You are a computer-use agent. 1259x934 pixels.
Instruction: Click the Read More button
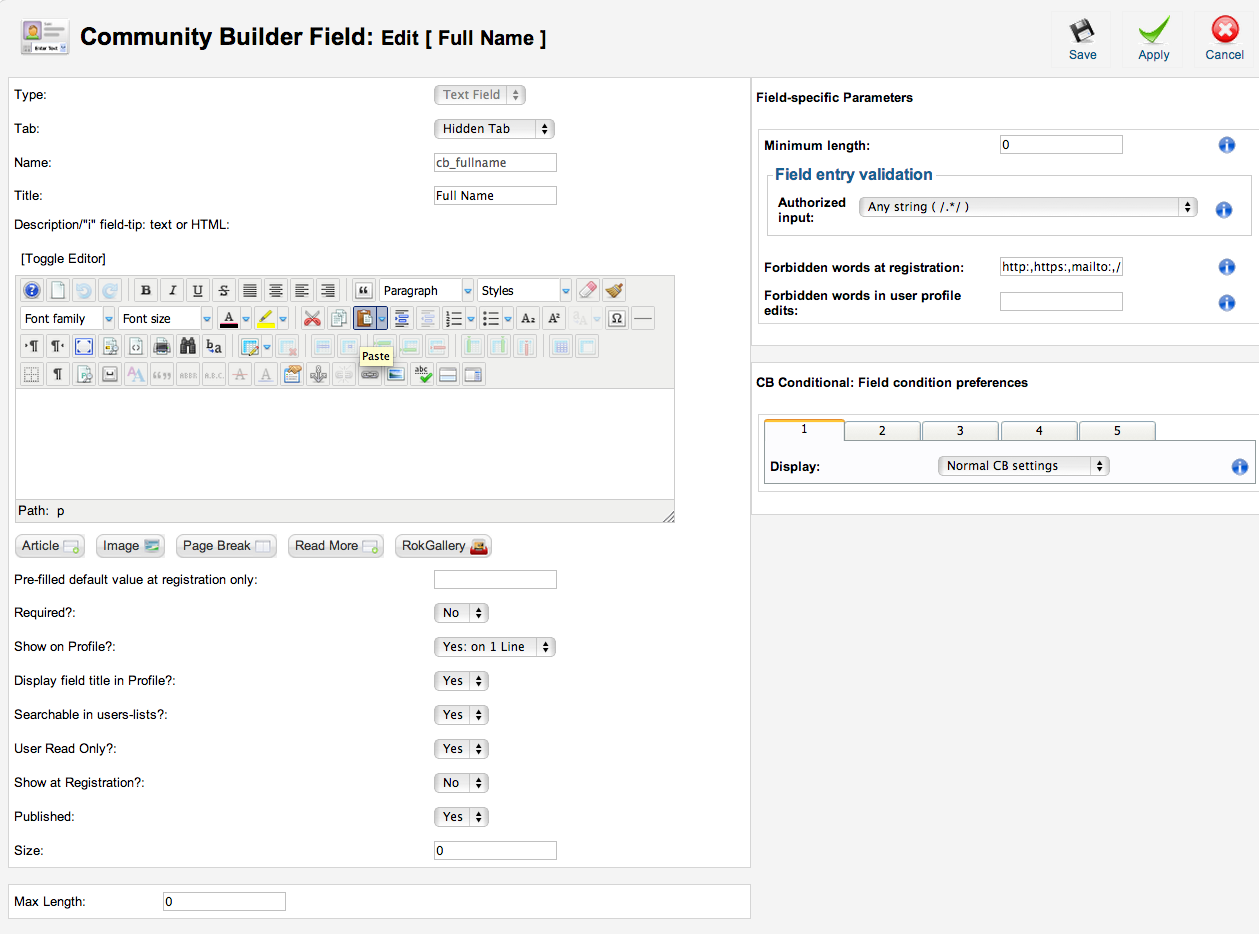coord(336,546)
